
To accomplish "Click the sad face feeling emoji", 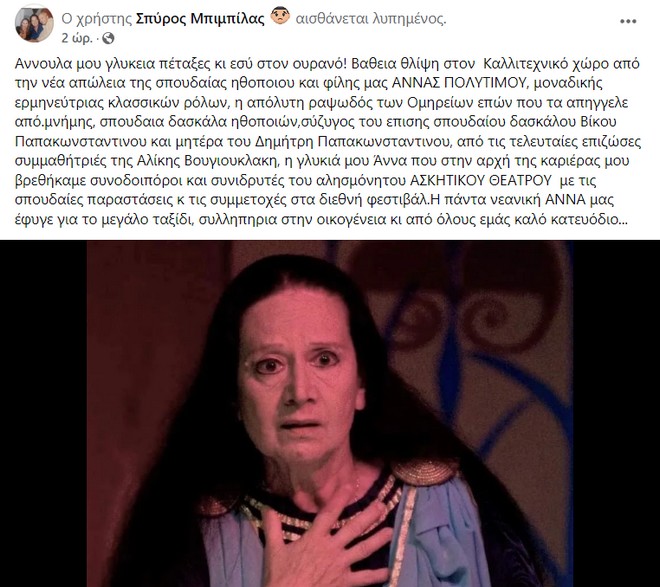I will (x=280, y=16).
